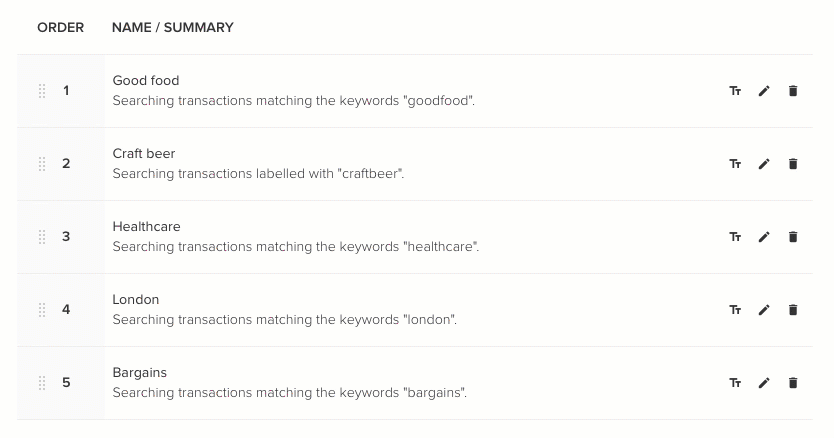Screen dimensions: 834x438
Task: Select the Craft beer name text
Action: pos(144,153)
